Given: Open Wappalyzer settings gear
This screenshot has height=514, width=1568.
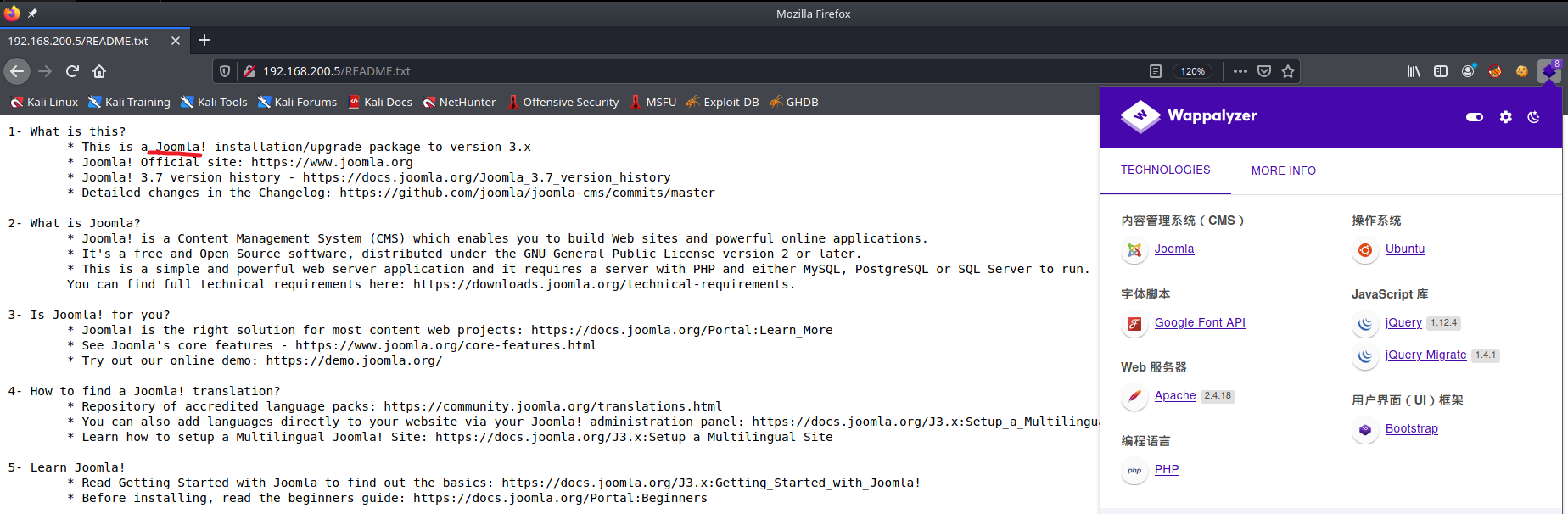Looking at the screenshot, I should 1506,117.
